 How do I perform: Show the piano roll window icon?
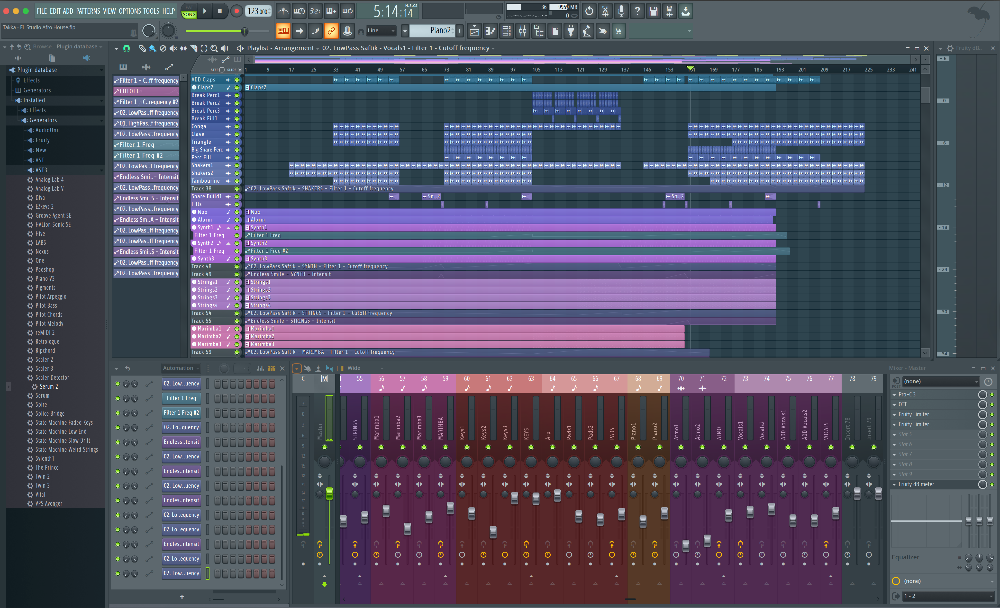tap(490, 31)
